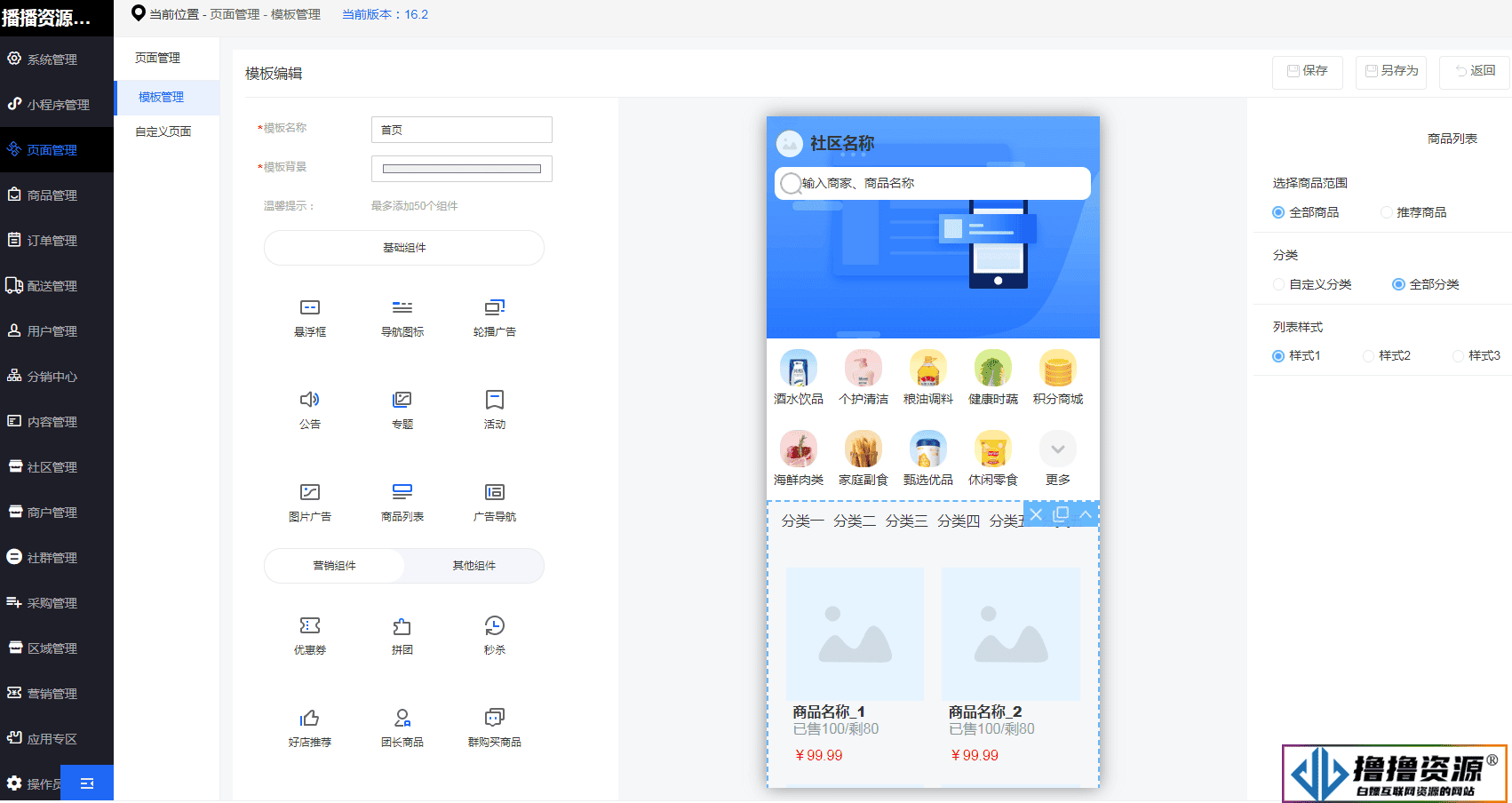The width and height of the screenshot is (1512, 803).
Task: Click the 积分商城 category icon in preview
Action: pyautogui.click(x=1058, y=368)
